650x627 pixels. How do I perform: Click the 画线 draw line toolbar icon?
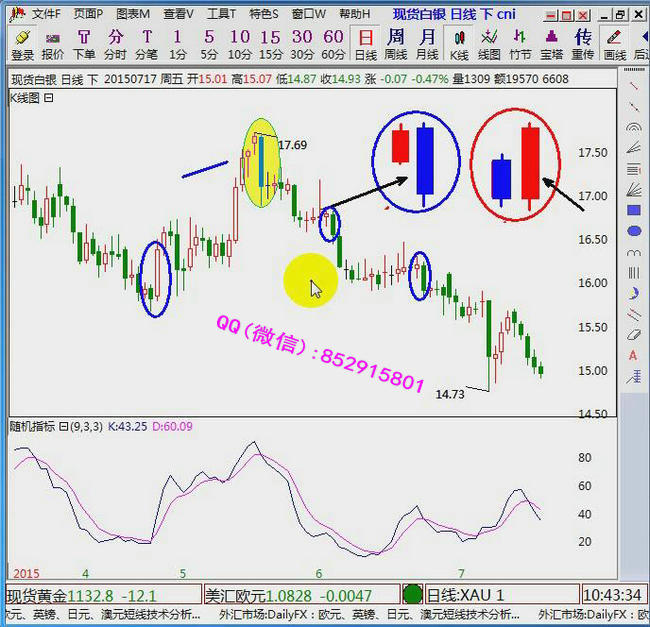click(x=614, y=43)
